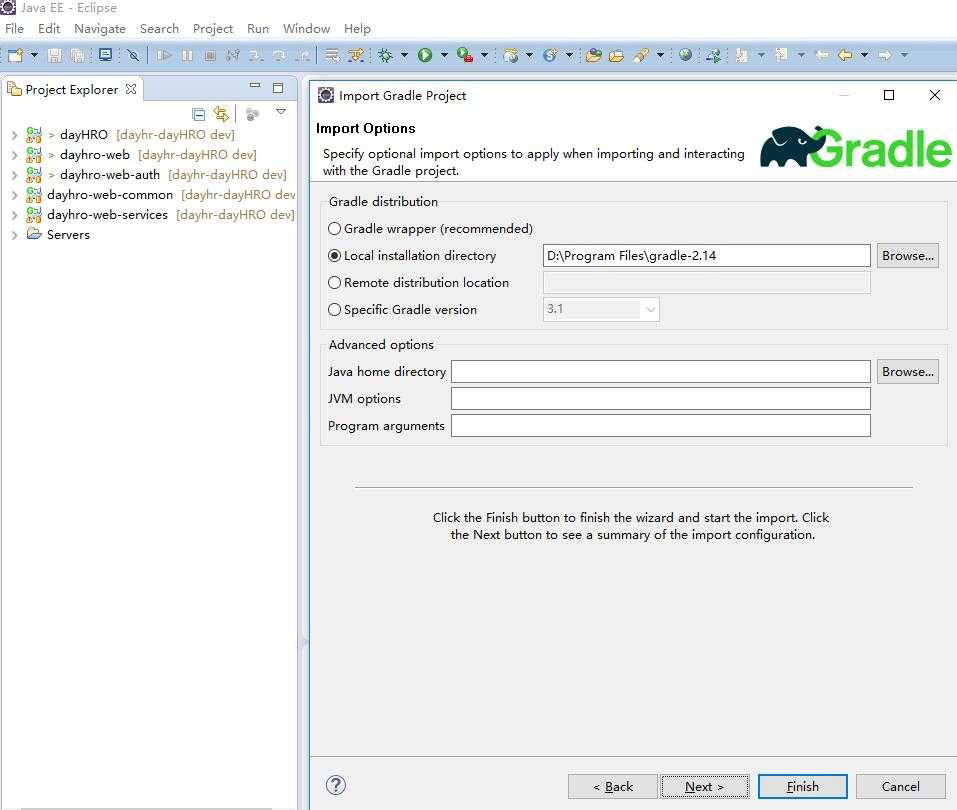The image size is (957, 810).
Task: Click the Java home directory input field
Action: [661, 372]
